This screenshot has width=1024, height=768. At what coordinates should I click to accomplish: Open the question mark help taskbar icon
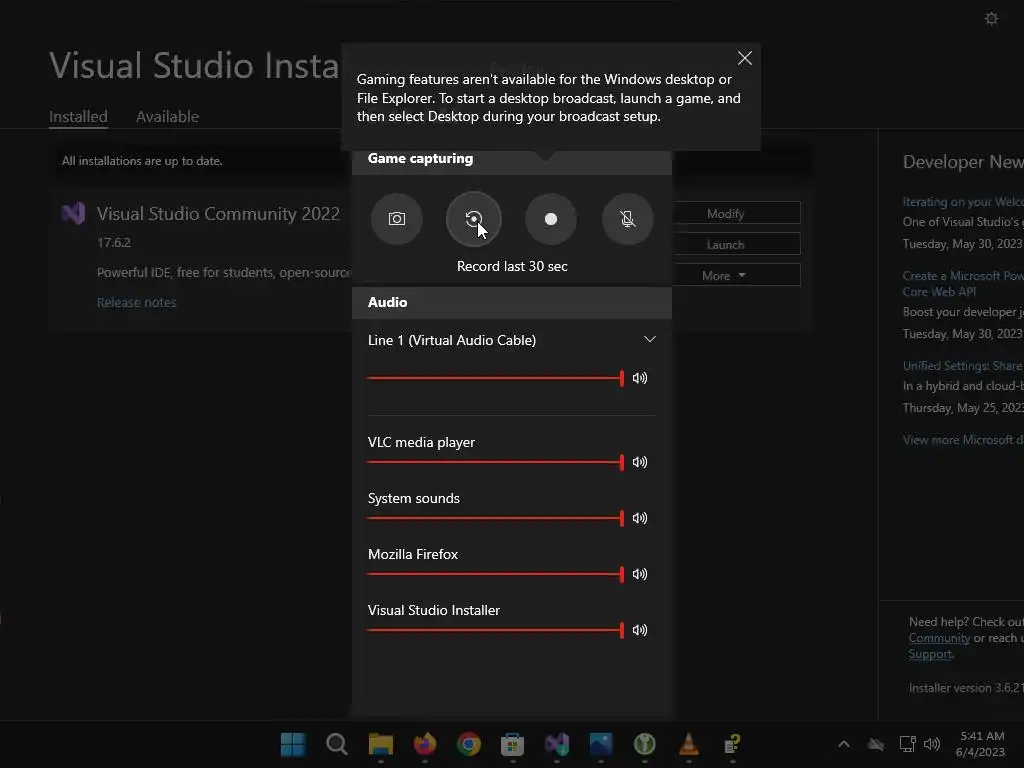pyautogui.click(x=733, y=744)
